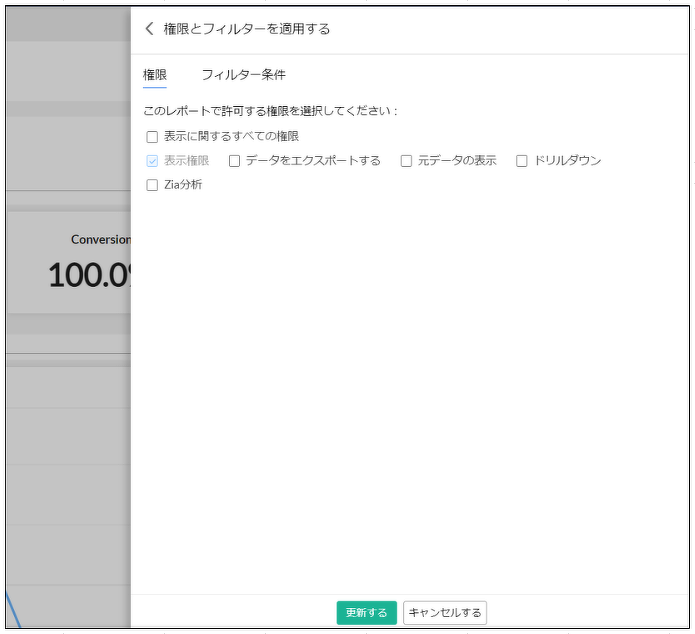This screenshot has height=634, width=695.
Task: Toggle the ドリルダウン checkbox
Action: click(x=521, y=161)
